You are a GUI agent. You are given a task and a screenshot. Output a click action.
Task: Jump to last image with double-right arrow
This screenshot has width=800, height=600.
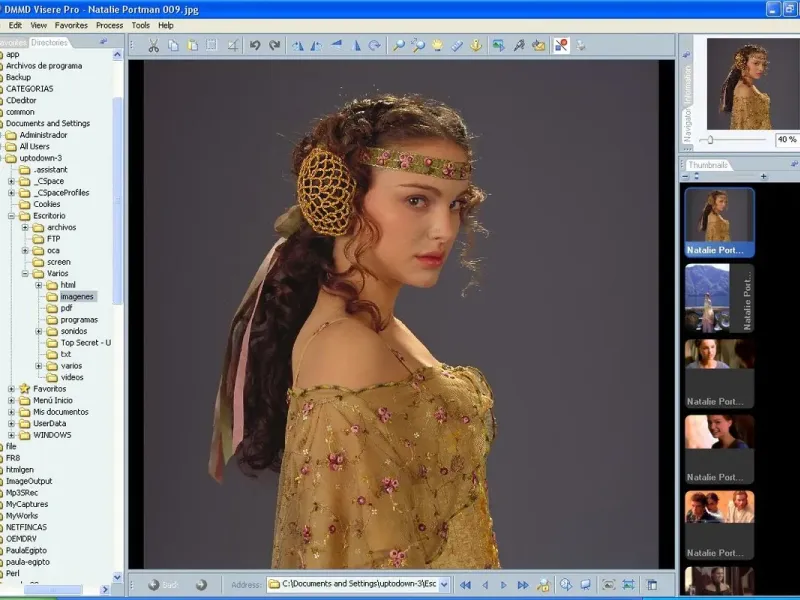pos(523,585)
